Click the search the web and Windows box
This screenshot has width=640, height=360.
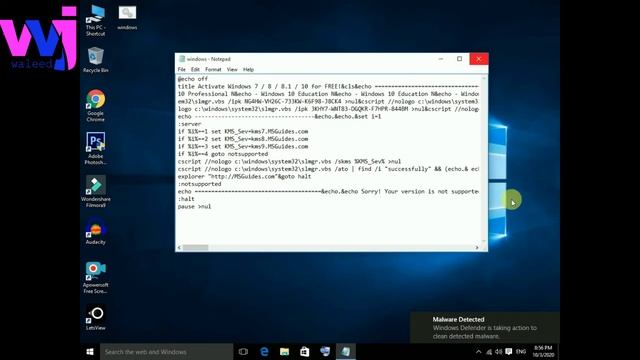tap(167, 351)
